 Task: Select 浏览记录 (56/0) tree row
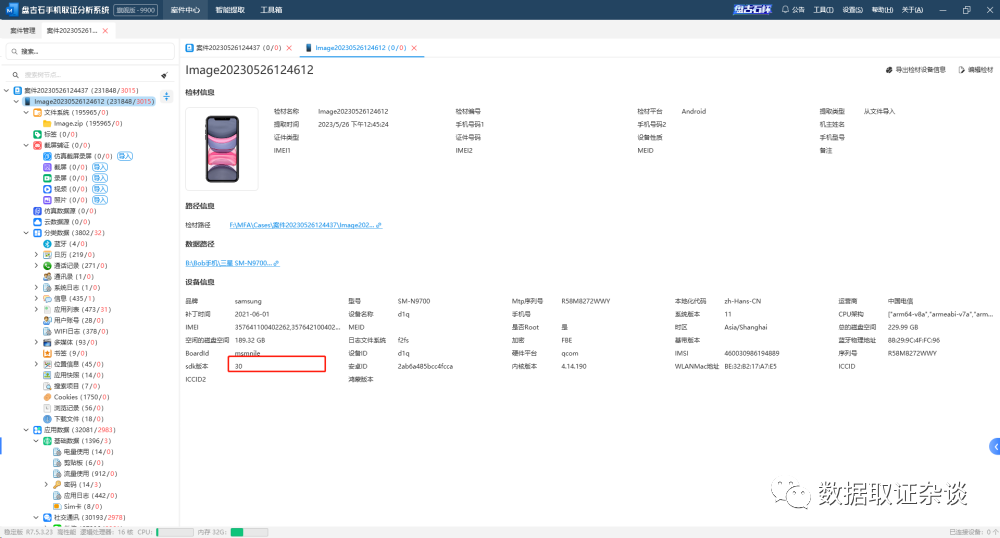click(x=76, y=408)
